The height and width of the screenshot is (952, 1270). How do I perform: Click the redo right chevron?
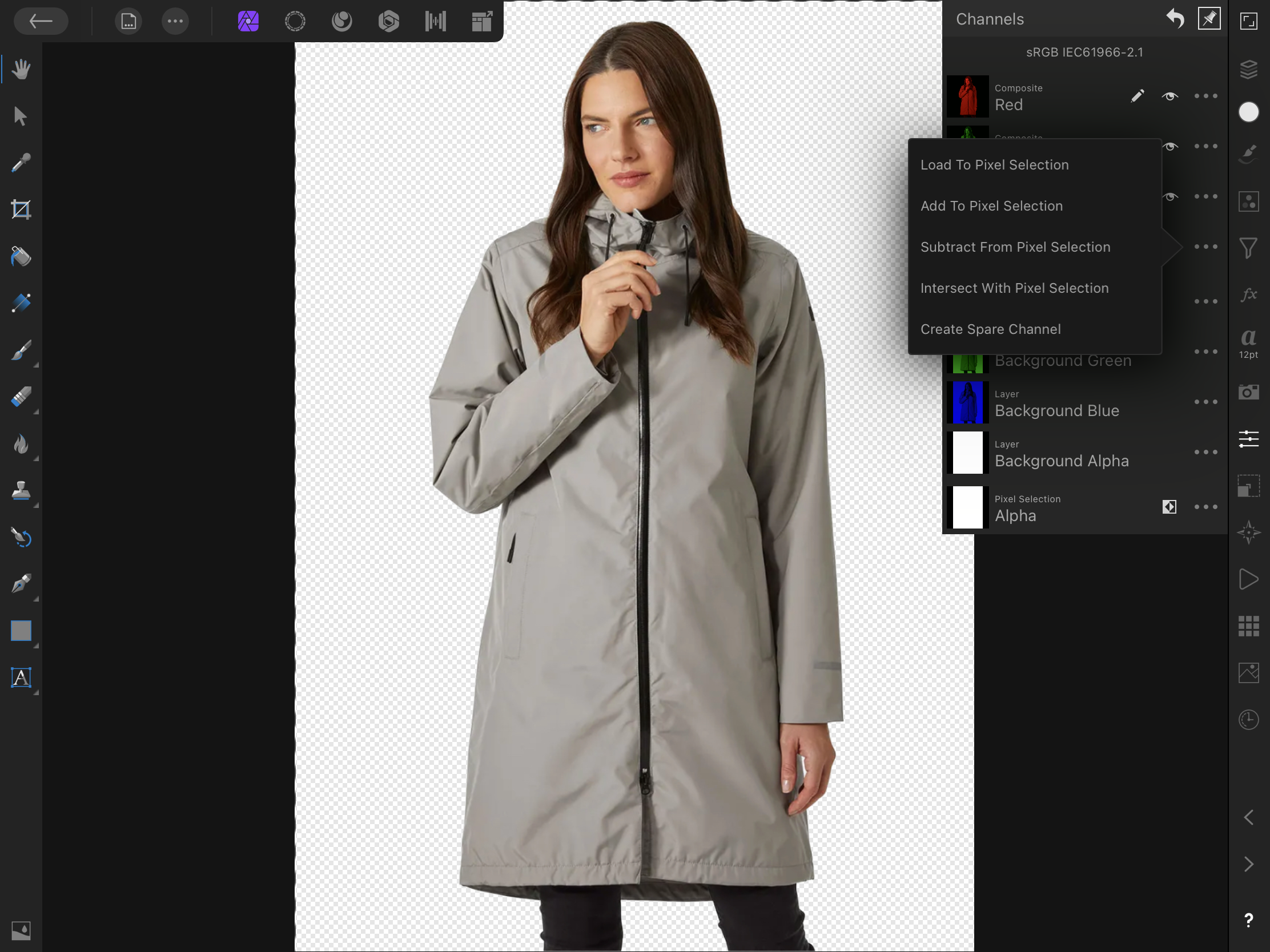click(1249, 864)
